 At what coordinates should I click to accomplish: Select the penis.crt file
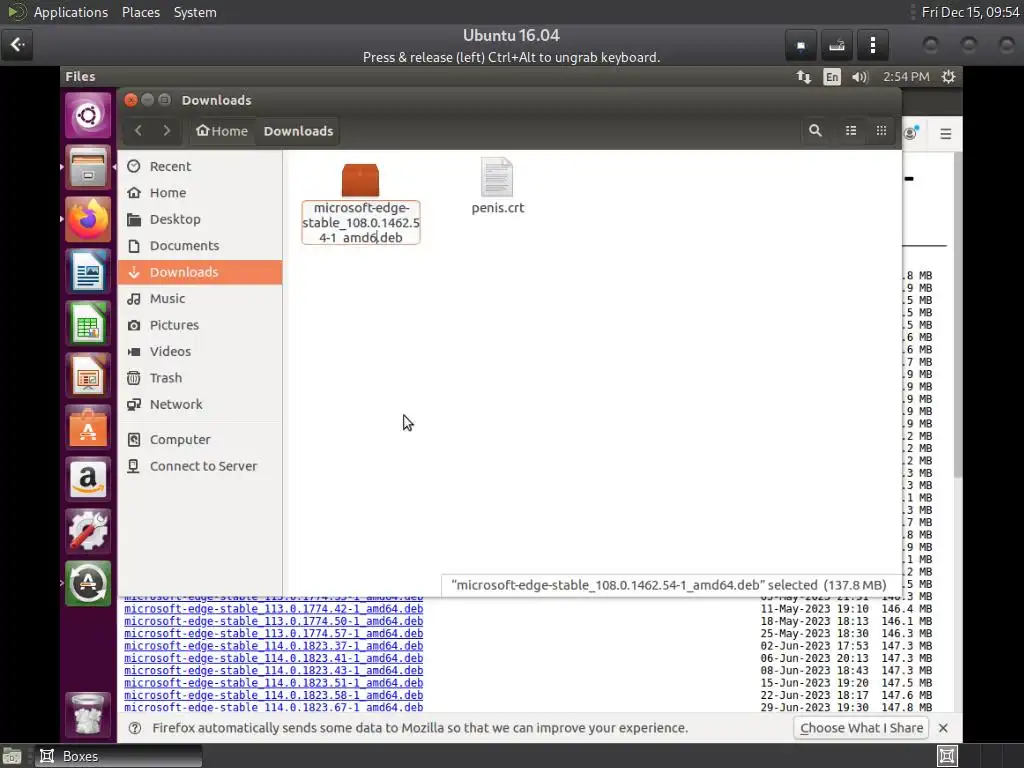tap(497, 186)
